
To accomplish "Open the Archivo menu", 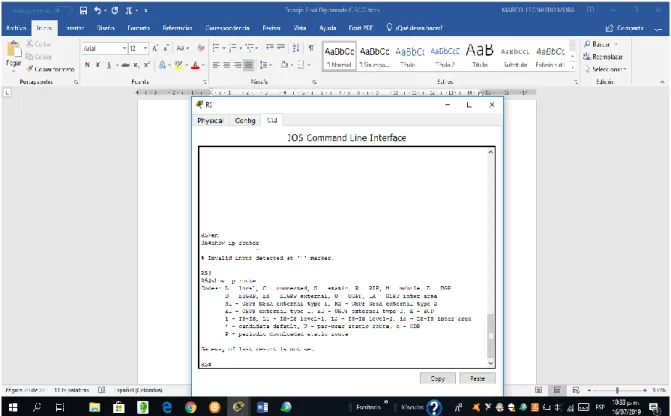I will pyautogui.click(x=16, y=28).
